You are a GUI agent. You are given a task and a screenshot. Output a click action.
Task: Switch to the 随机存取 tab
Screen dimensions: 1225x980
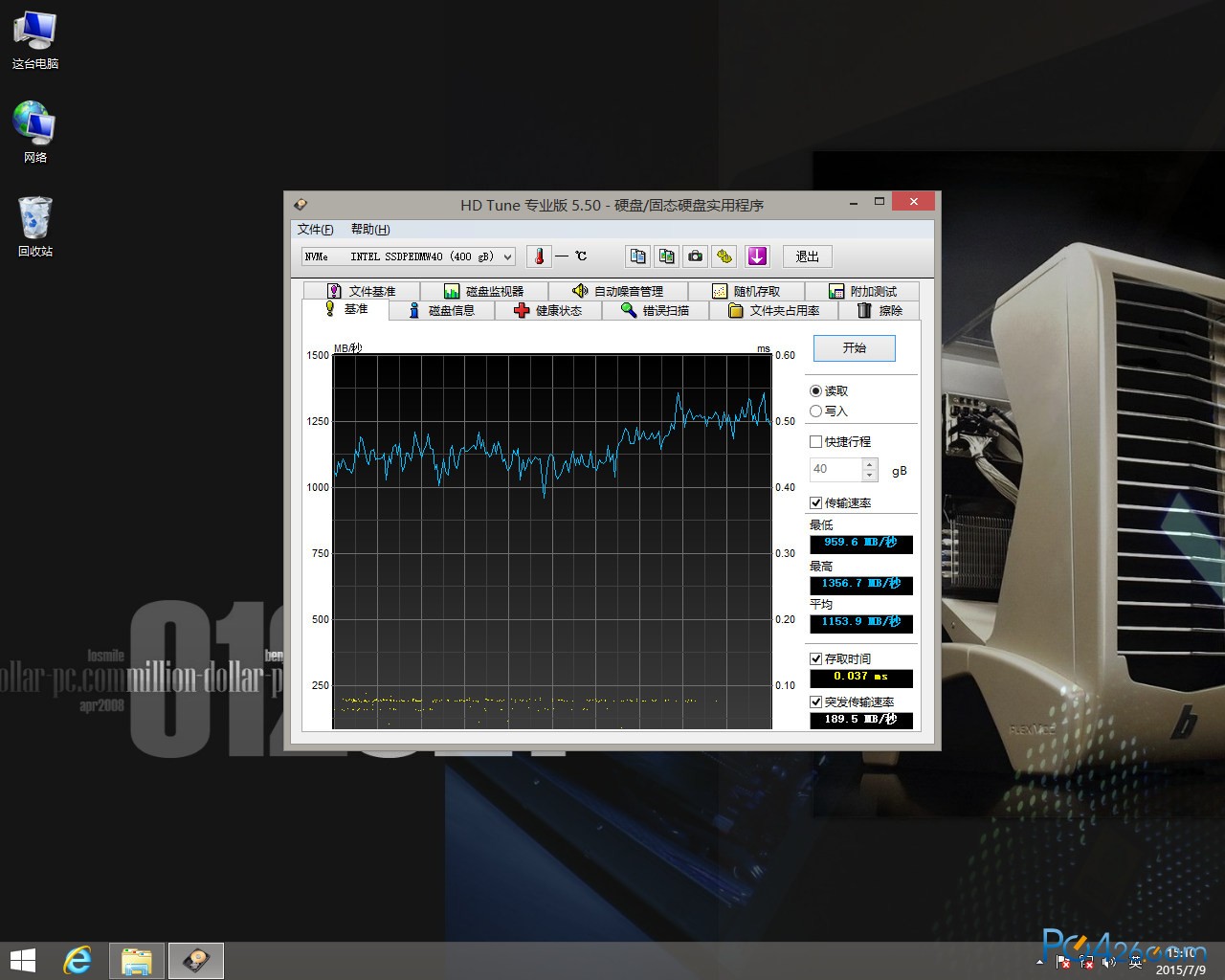pos(746,291)
